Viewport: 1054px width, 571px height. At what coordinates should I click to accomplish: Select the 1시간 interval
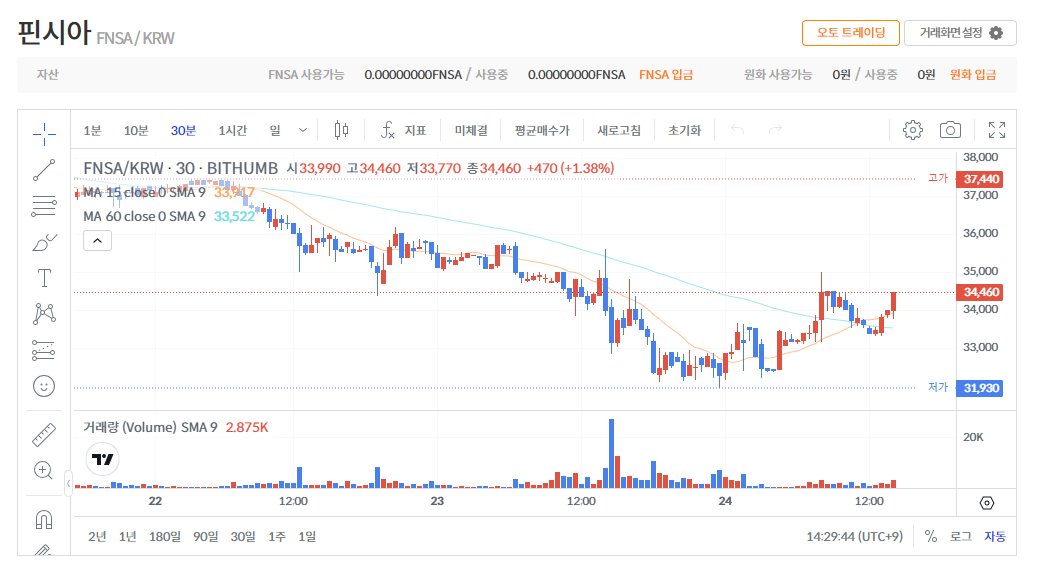click(233, 130)
